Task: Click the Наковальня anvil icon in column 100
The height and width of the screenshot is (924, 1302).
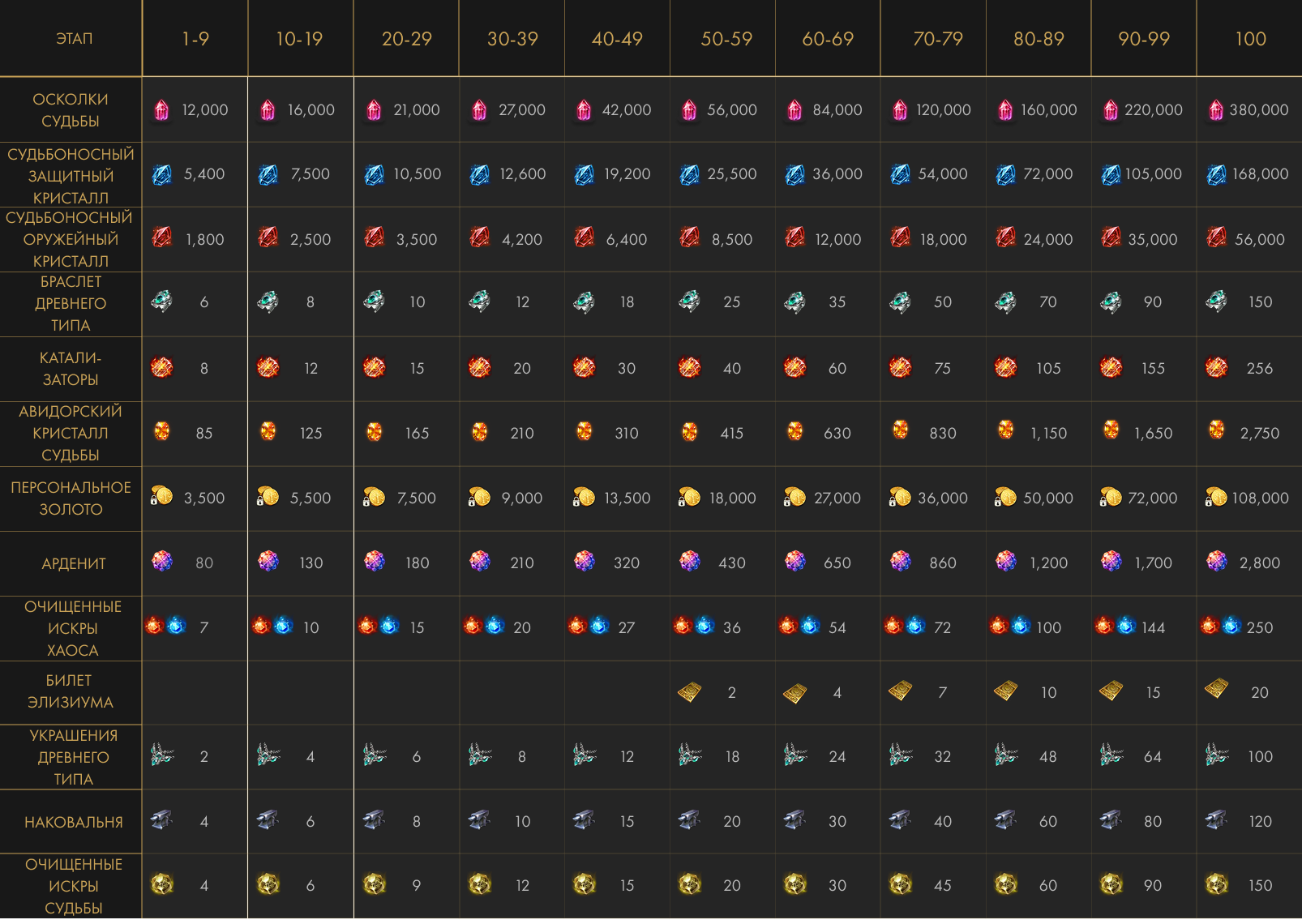Action: [x=1216, y=820]
